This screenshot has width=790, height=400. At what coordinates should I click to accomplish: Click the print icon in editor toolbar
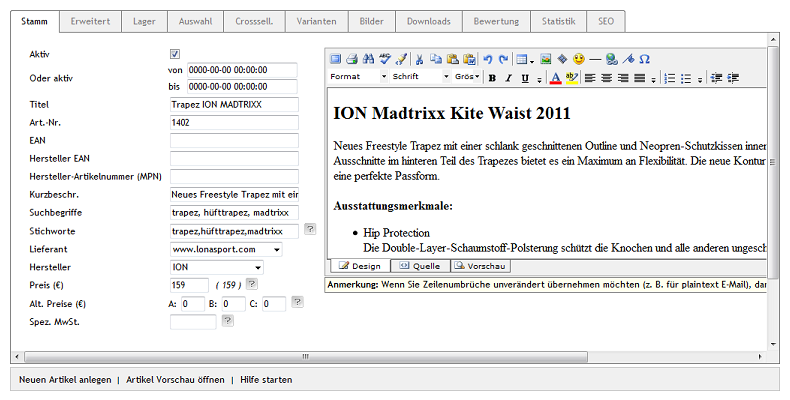(x=352, y=59)
